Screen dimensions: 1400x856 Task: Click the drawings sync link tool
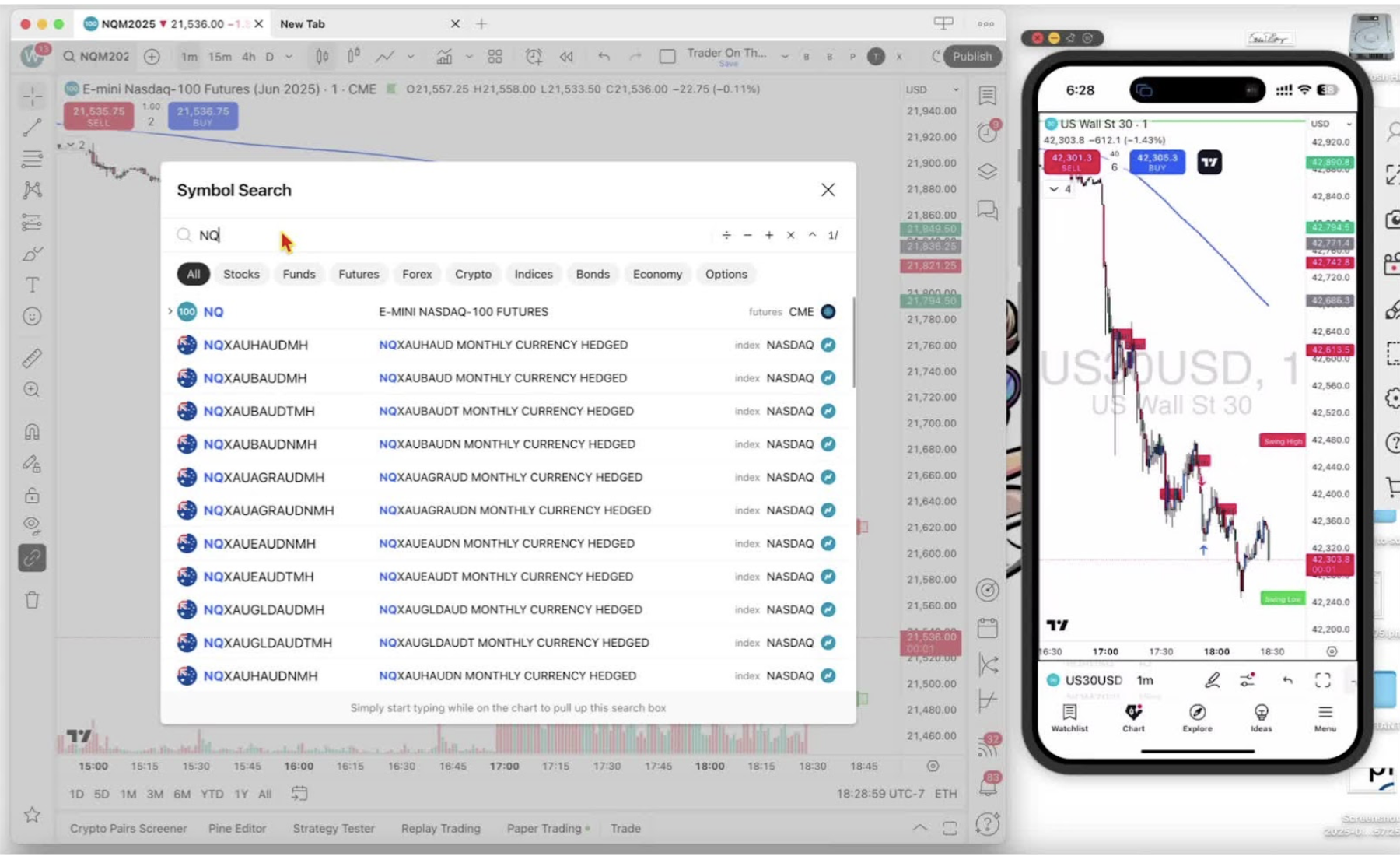[x=32, y=558]
